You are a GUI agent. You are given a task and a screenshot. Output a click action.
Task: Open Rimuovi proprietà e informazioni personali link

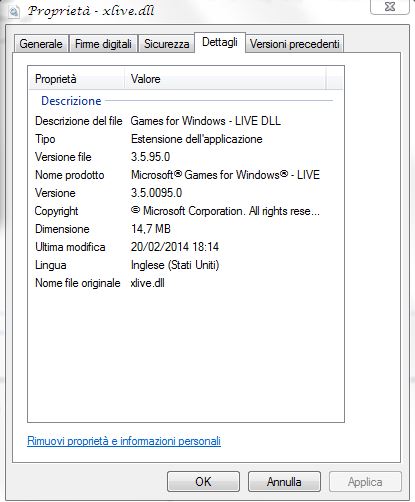tap(124, 441)
